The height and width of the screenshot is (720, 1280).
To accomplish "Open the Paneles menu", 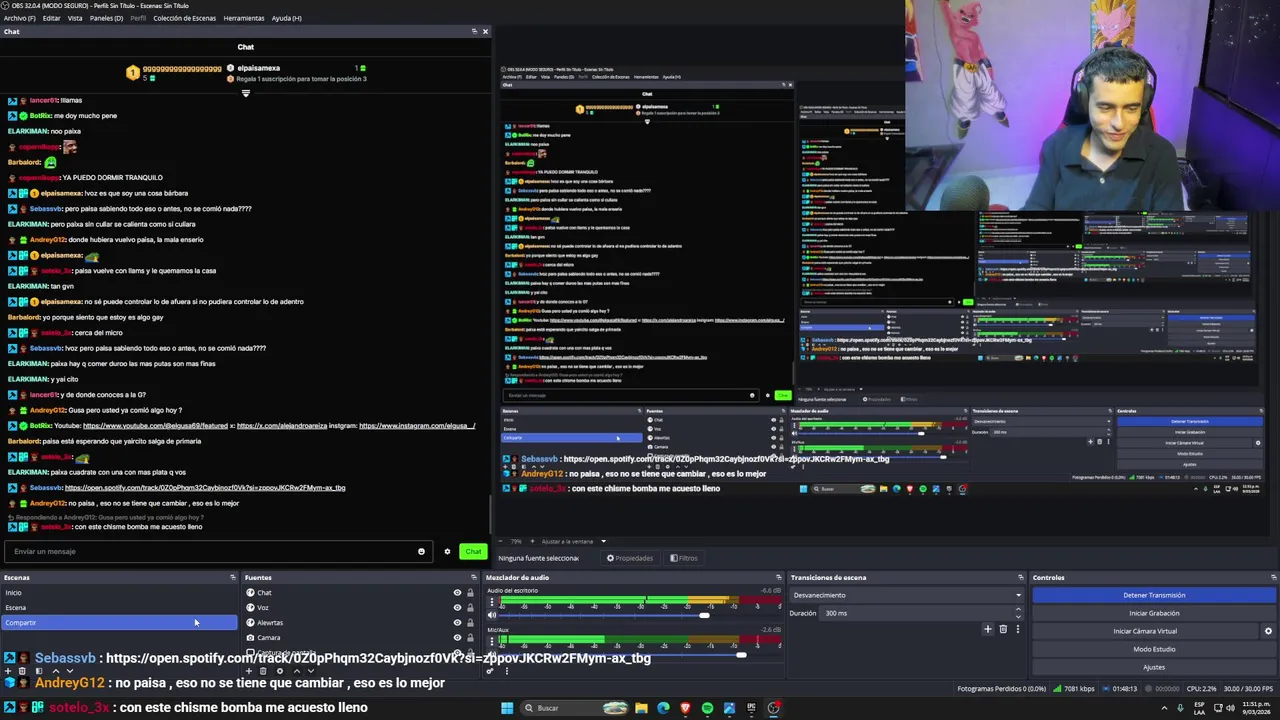I will pos(106,18).
